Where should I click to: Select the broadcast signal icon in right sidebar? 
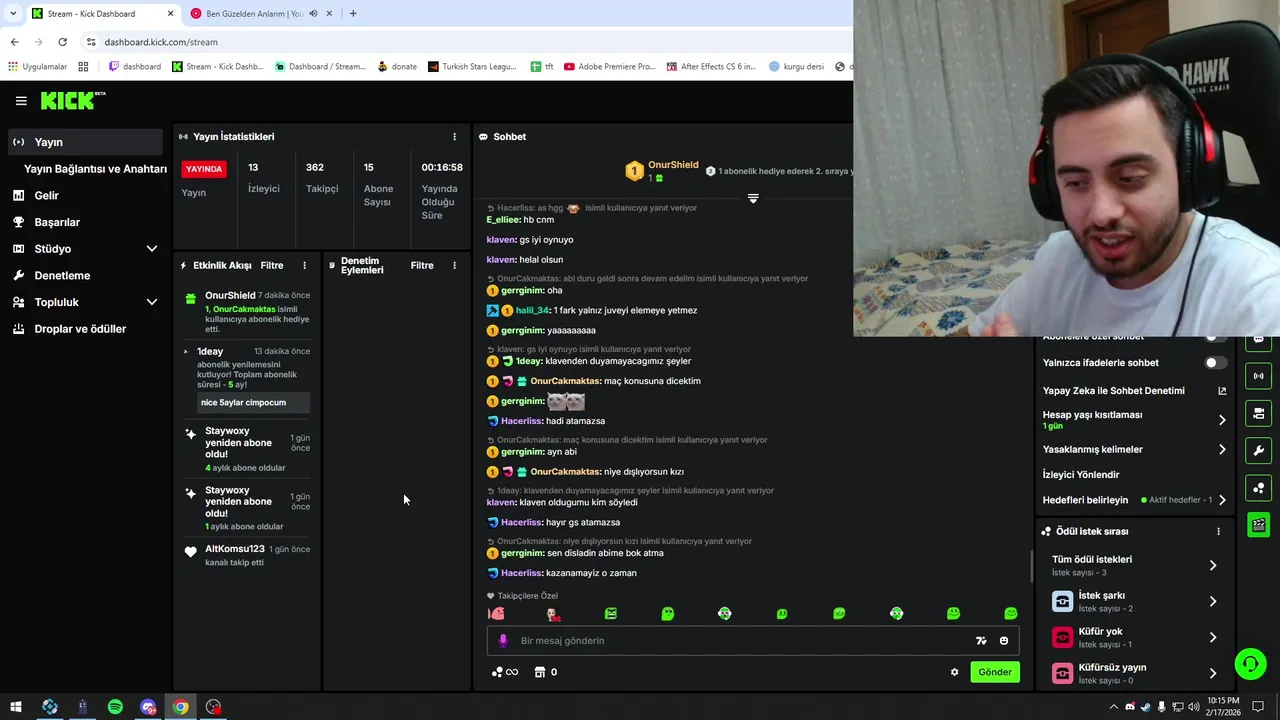(x=1258, y=376)
